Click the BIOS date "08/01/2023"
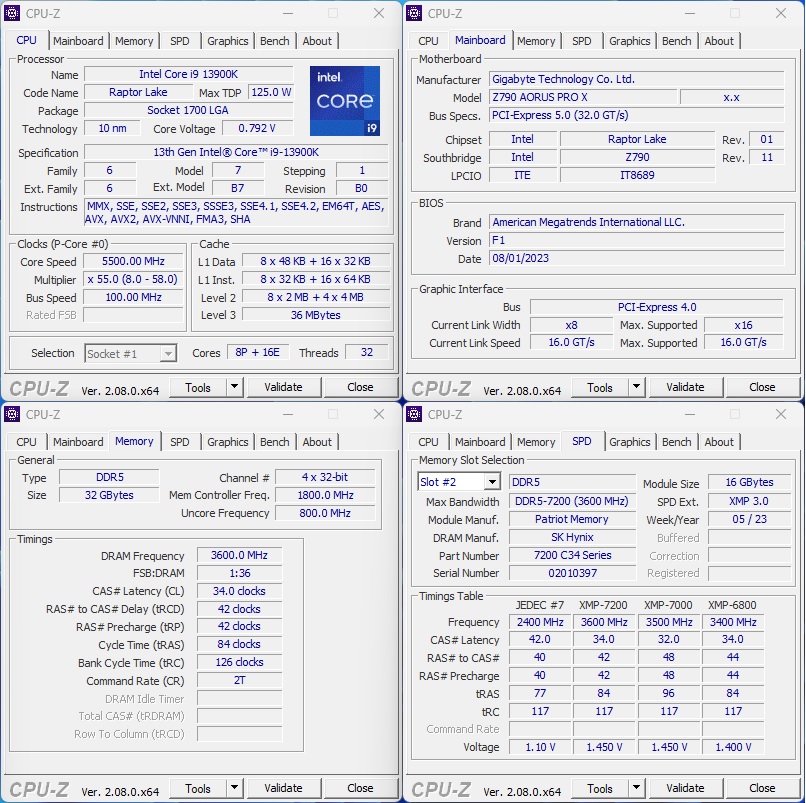The height and width of the screenshot is (803, 806). coord(636,258)
